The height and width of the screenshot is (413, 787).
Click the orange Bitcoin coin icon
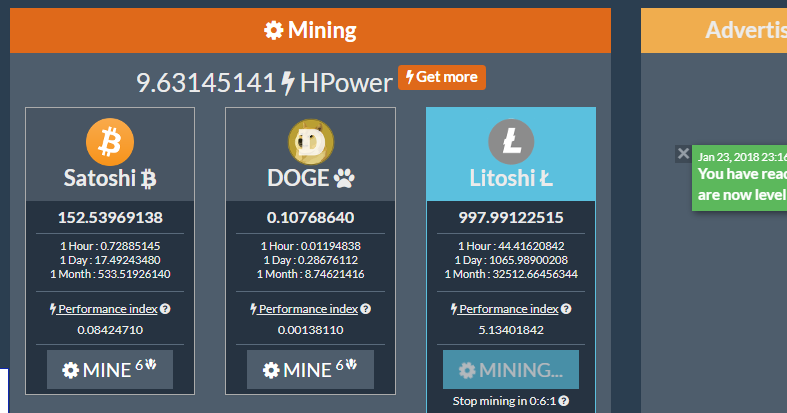click(109, 142)
